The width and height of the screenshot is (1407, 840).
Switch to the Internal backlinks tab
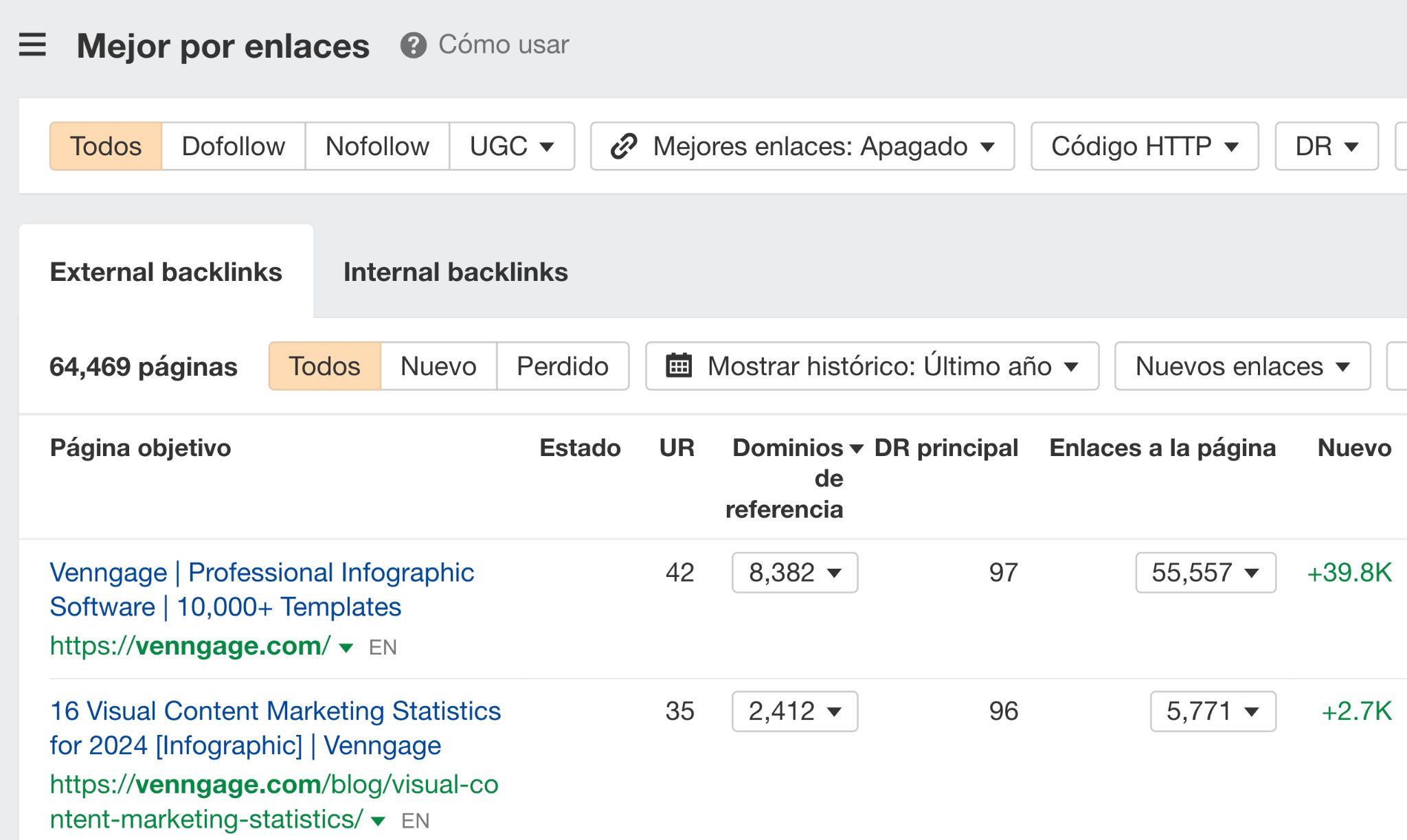(x=455, y=272)
